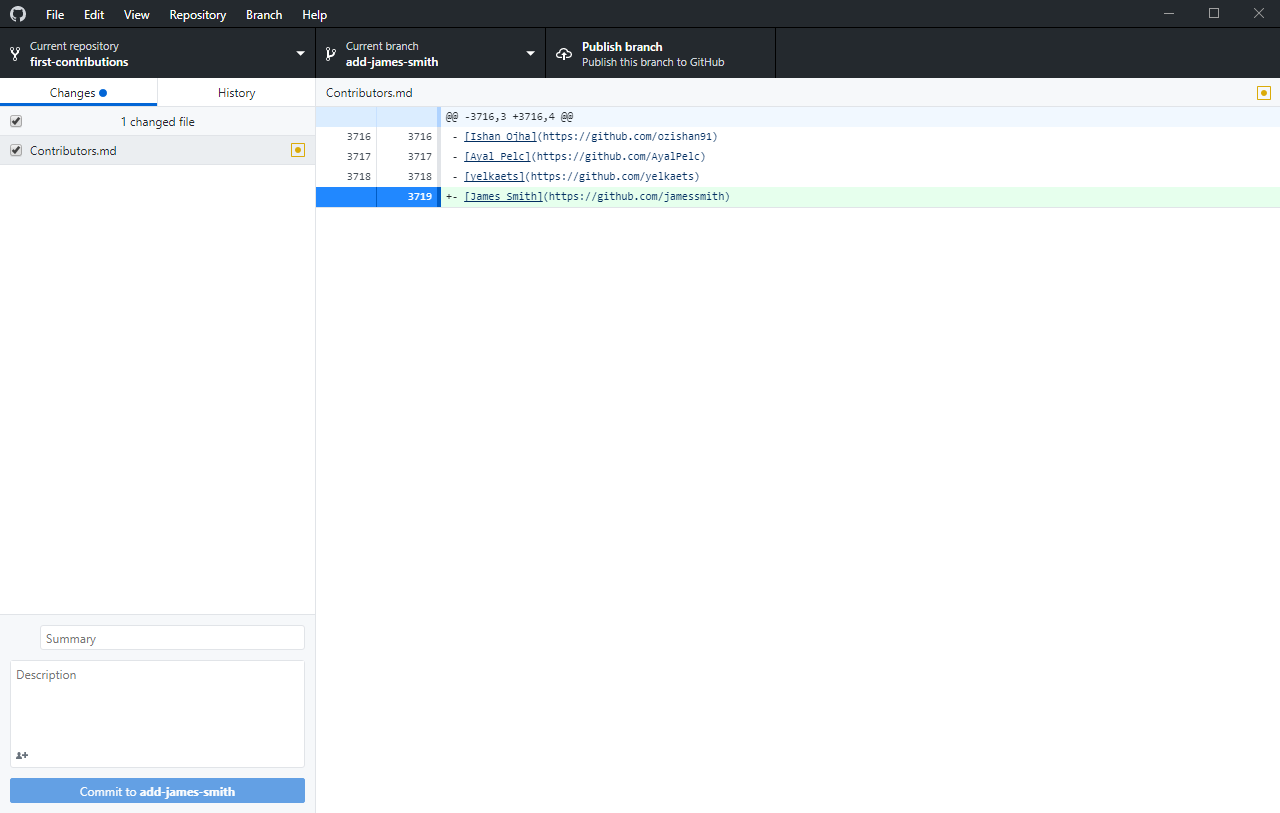Click new line number 3718 in diff gutter
1280x813 pixels.
point(419,177)
